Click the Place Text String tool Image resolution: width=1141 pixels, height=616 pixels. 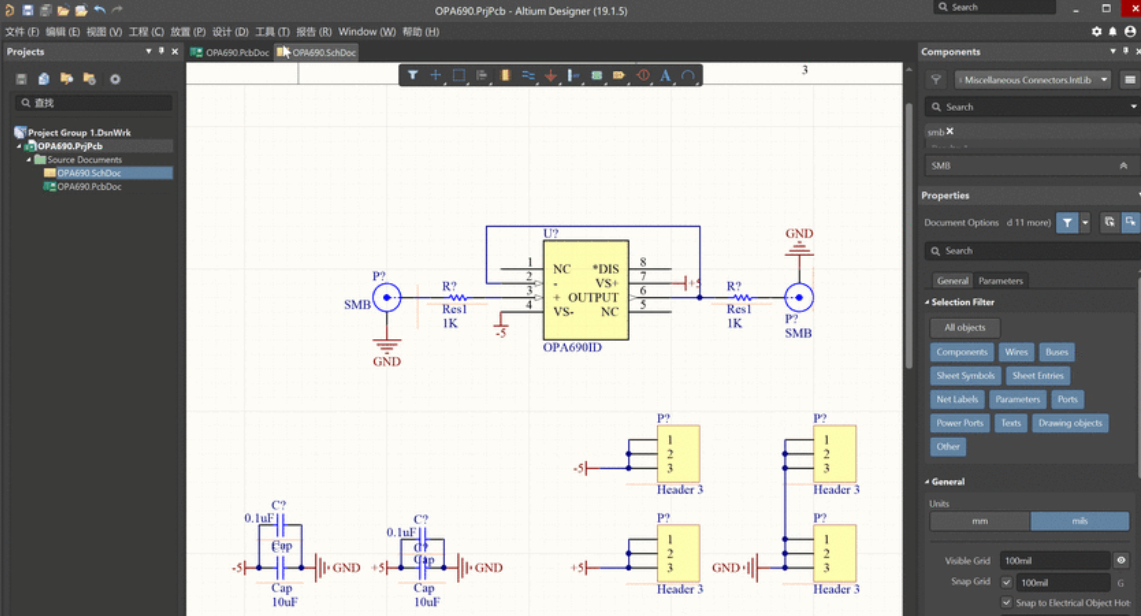tap(665, 75)
